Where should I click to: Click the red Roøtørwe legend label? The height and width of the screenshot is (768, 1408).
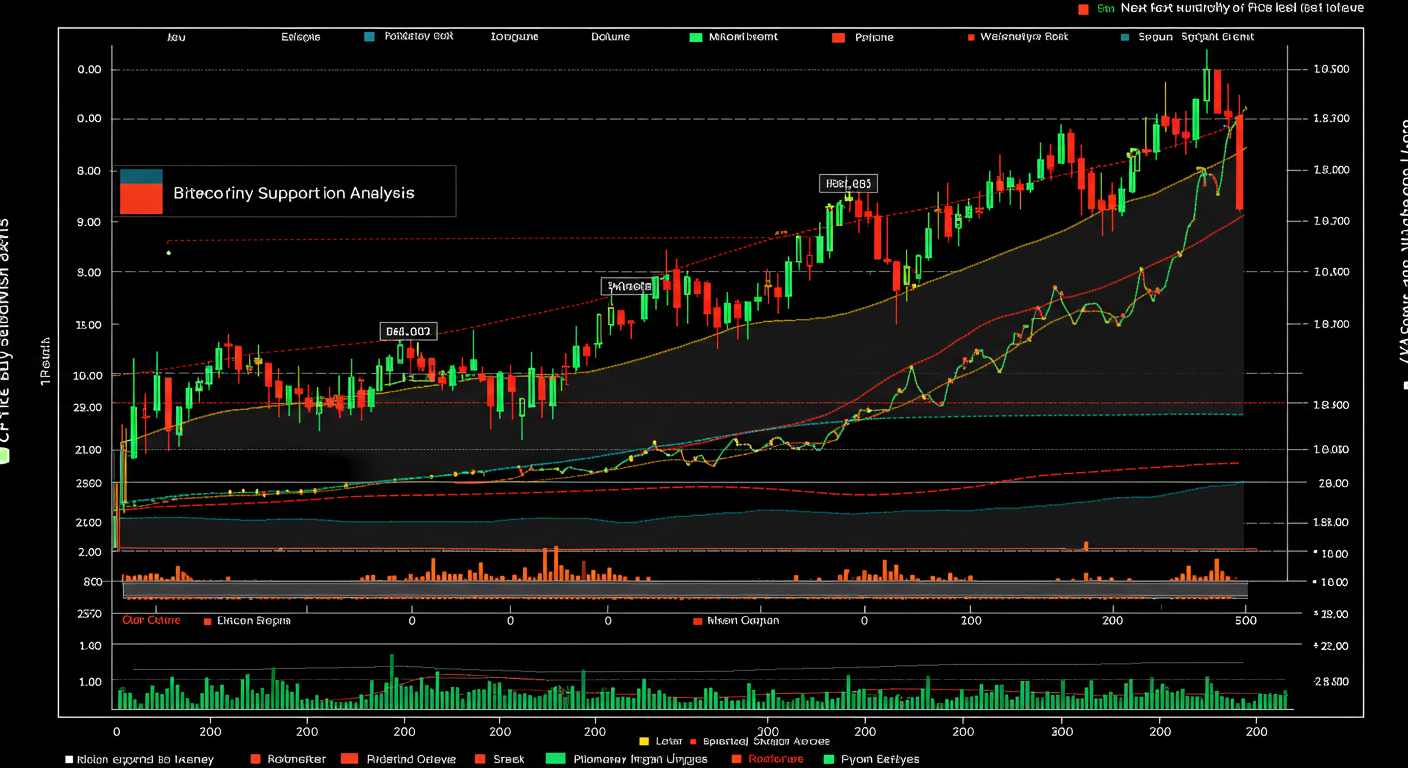(x=768, y=759)
